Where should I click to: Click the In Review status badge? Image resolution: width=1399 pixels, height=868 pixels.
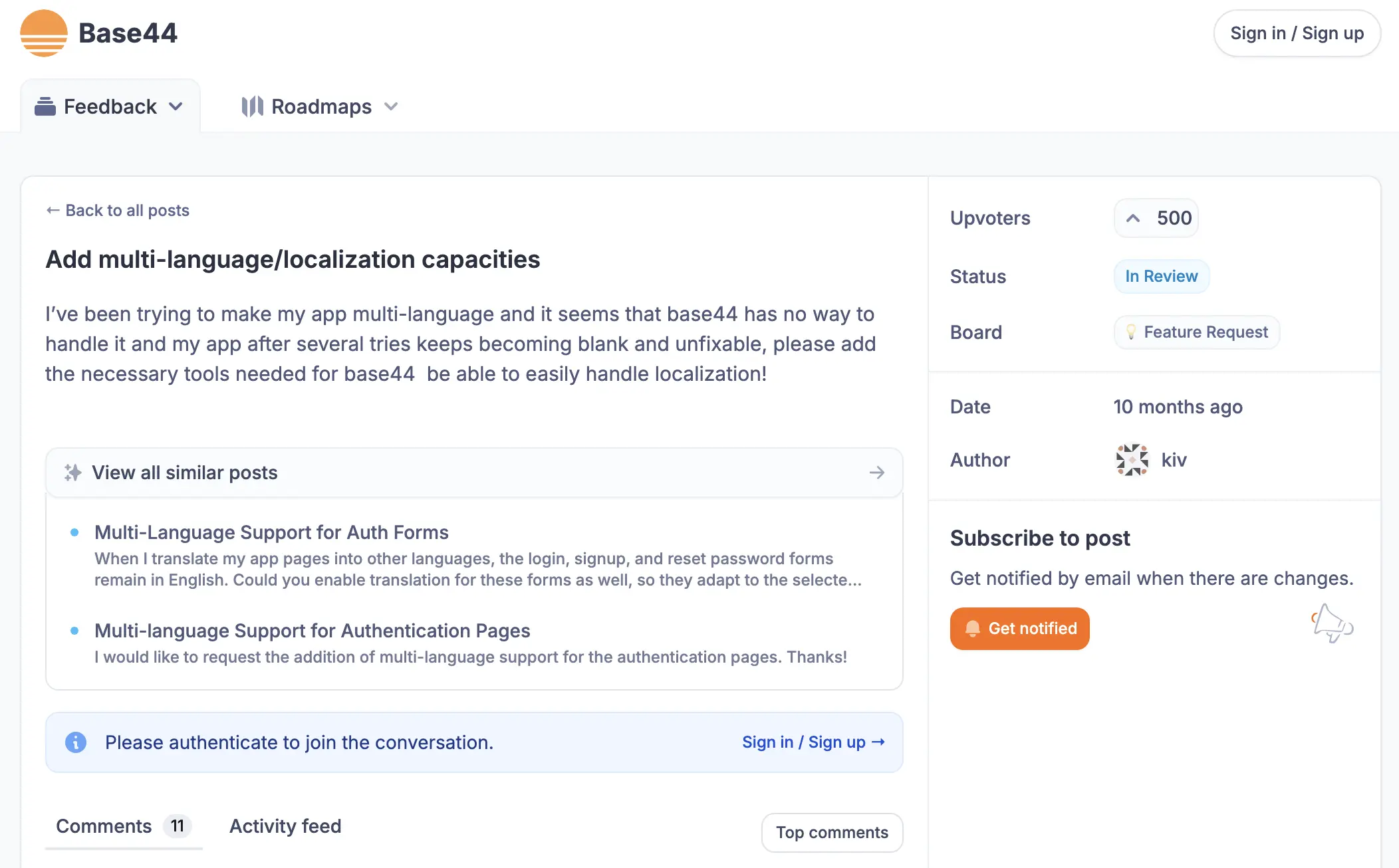(1161, 276)
